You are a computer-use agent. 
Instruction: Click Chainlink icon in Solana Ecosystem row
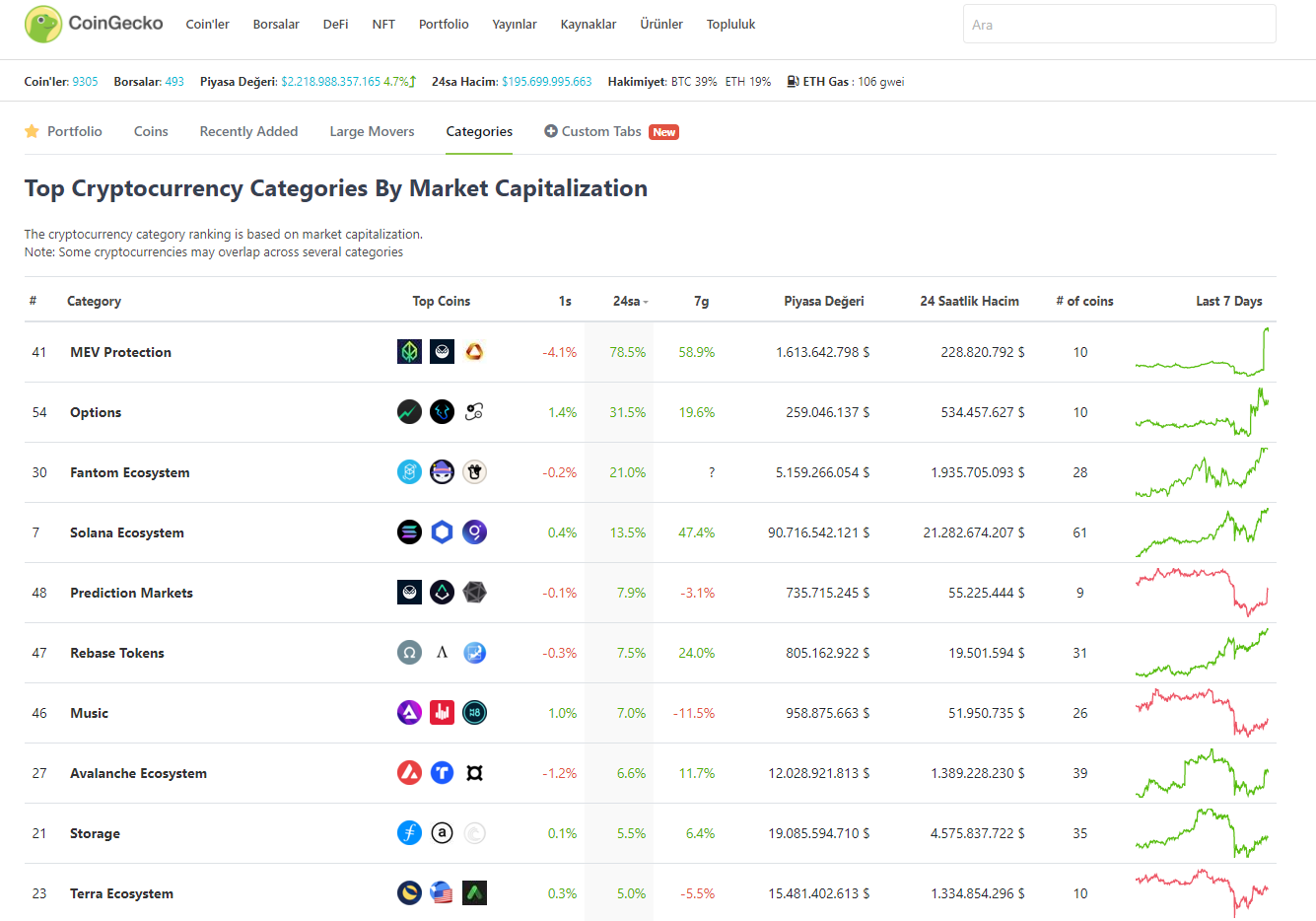pyautogui.click(x=442, y=532)
